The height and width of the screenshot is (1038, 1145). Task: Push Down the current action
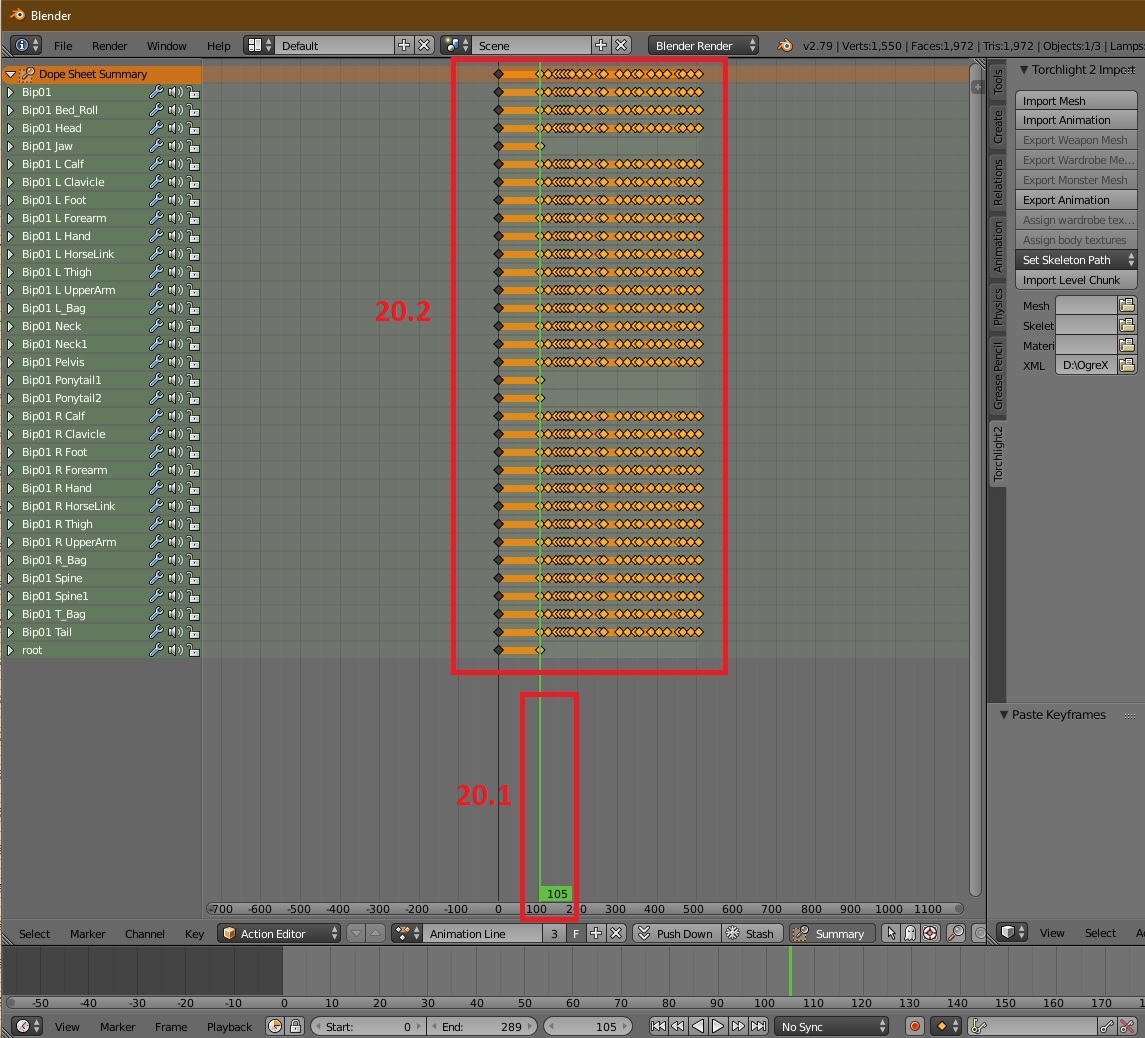click(x=676, y=934)
